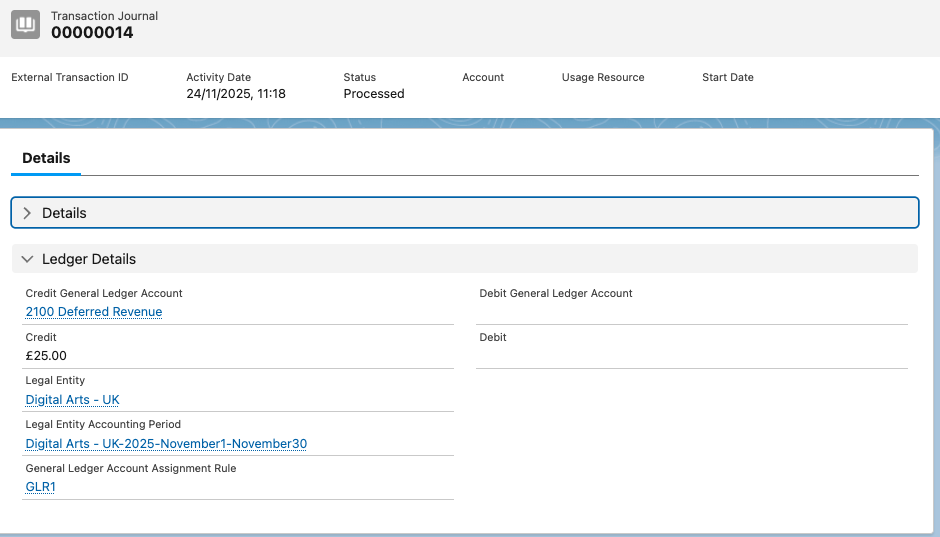Click the Credit General Ledger Account label
The width and height of the screenshot is (940, 537).
tap(104, 293)
